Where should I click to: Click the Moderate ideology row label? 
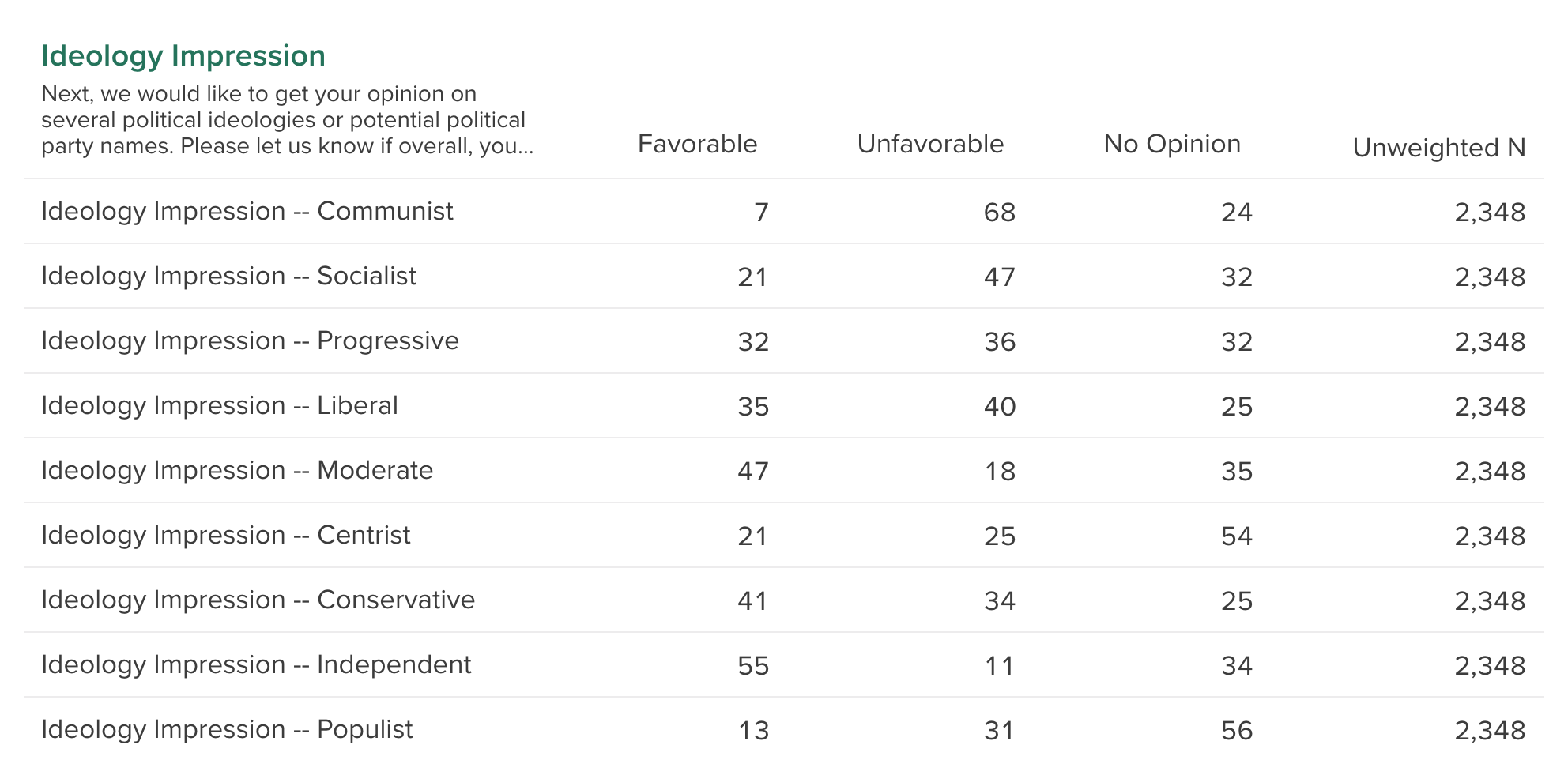point(237,471)
